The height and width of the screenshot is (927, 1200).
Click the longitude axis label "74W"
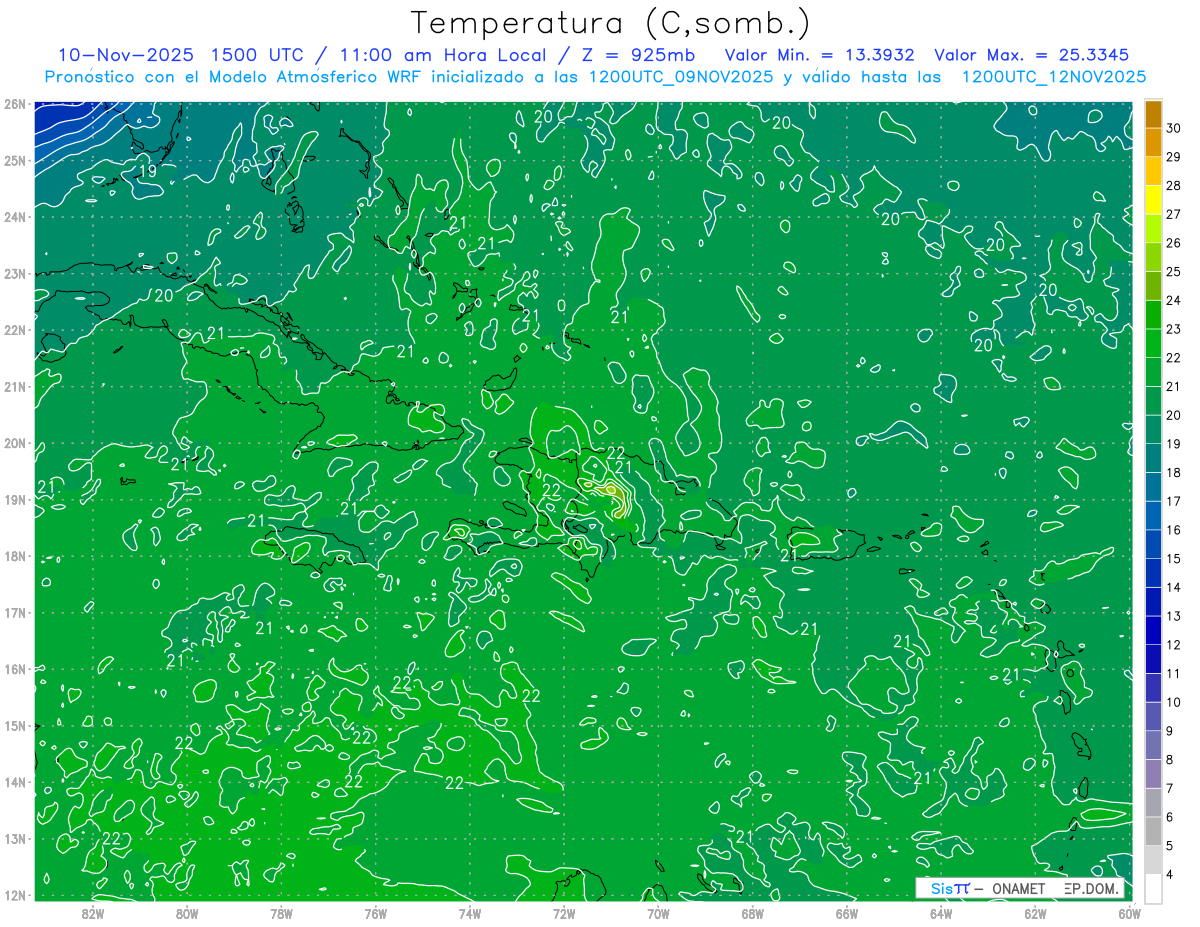tap(469, 913)
